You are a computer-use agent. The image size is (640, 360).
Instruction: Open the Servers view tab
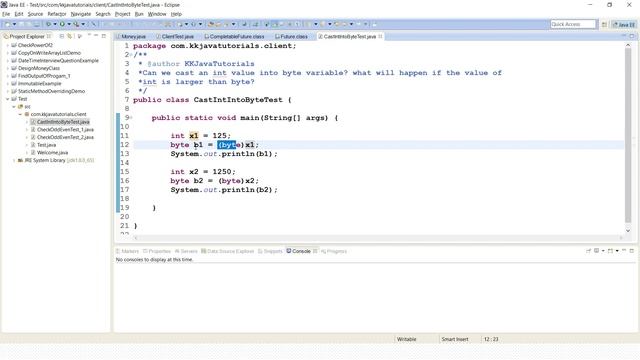(x=186, y=251)
